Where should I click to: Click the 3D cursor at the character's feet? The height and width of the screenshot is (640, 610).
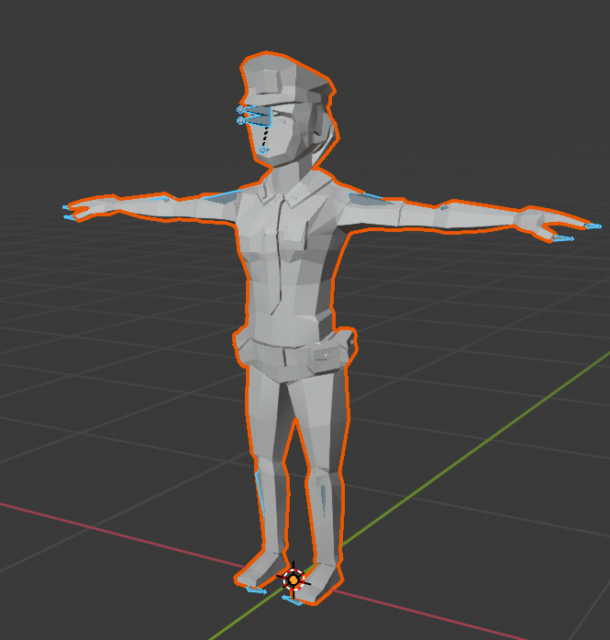point(294,579)
